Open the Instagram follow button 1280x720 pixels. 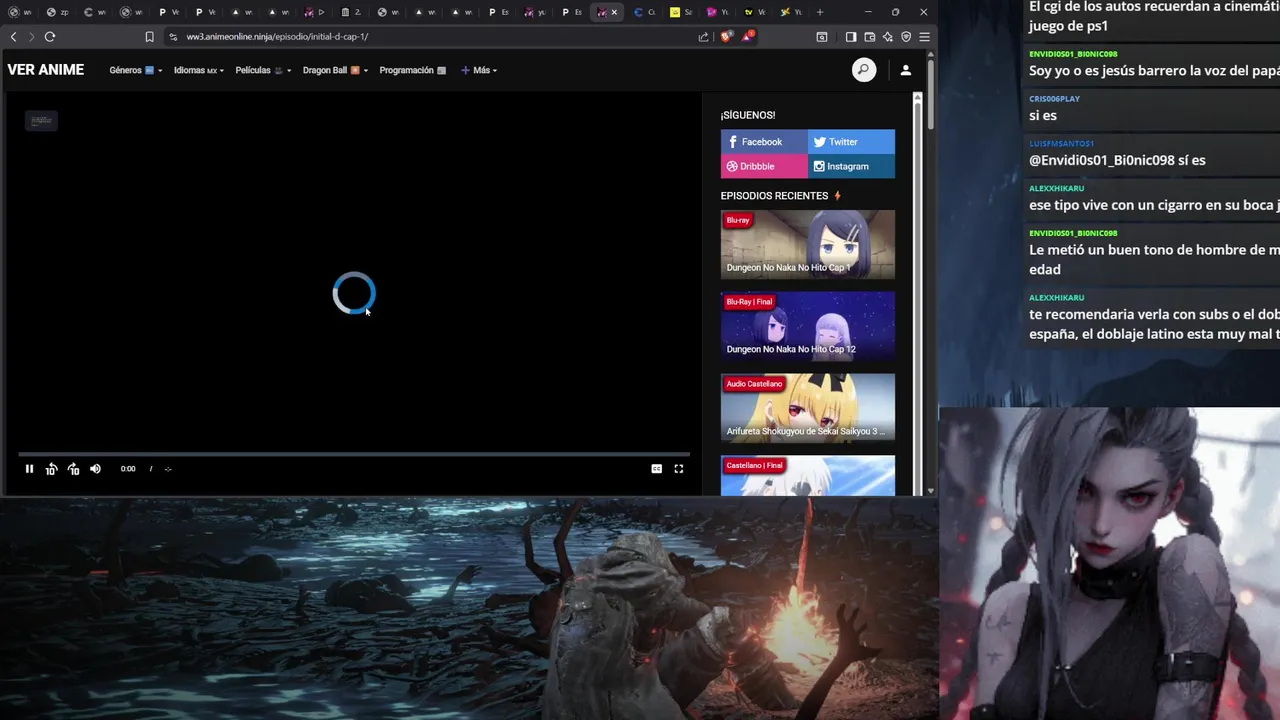tap(851, 166)
